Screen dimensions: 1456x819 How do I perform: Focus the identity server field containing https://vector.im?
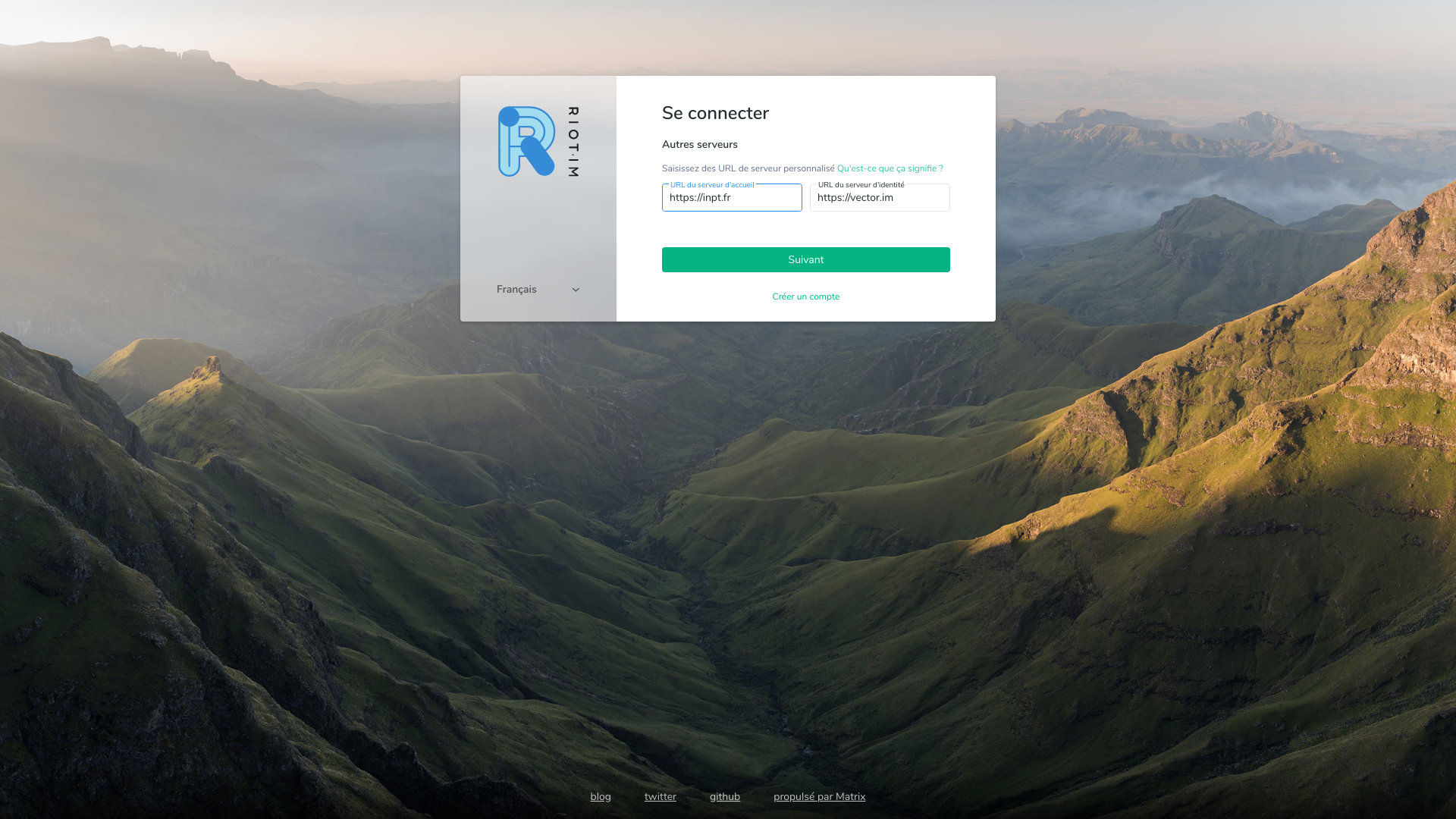tap(879, 198)
